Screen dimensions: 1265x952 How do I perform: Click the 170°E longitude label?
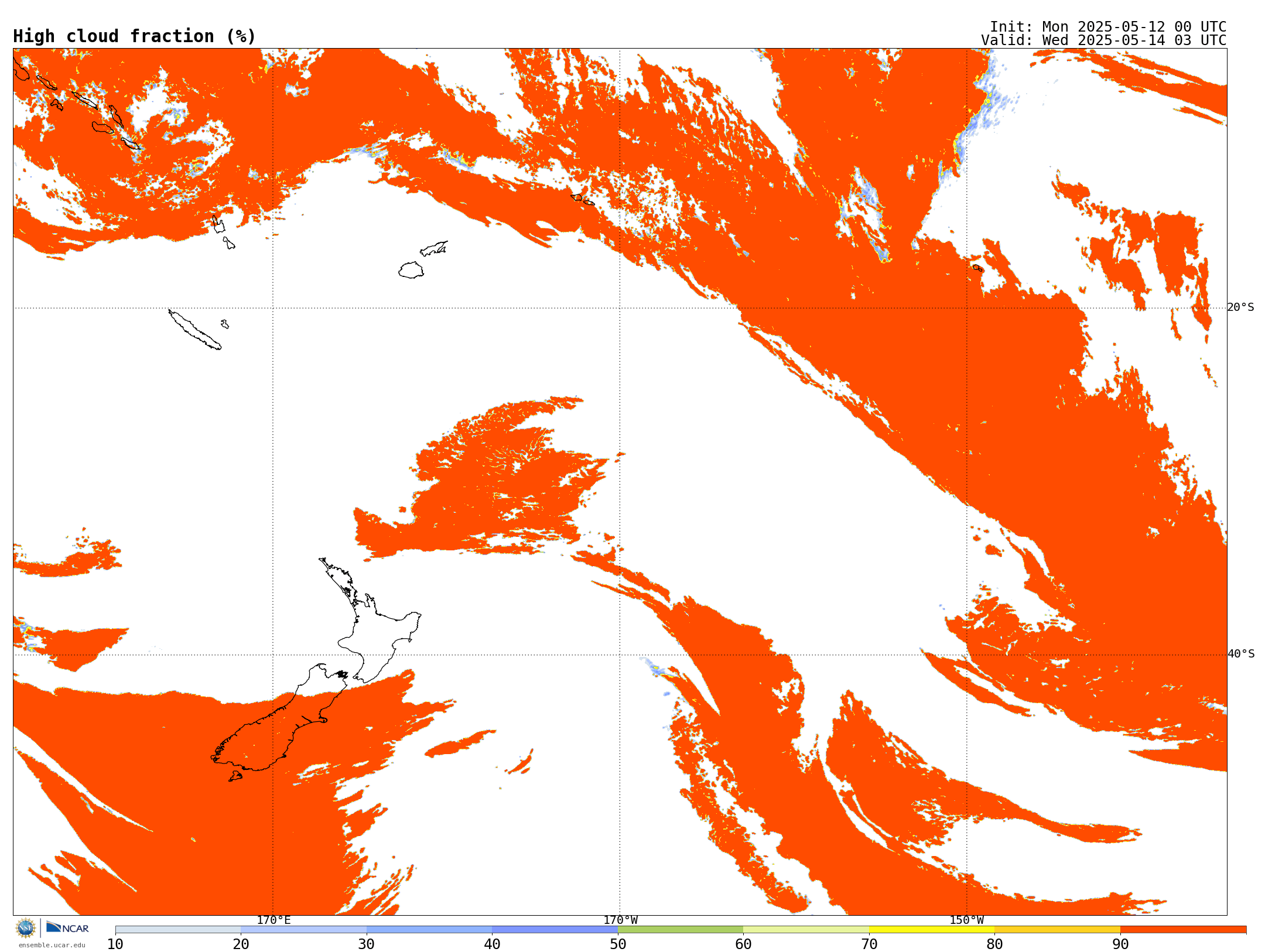(x=273, y=920)
